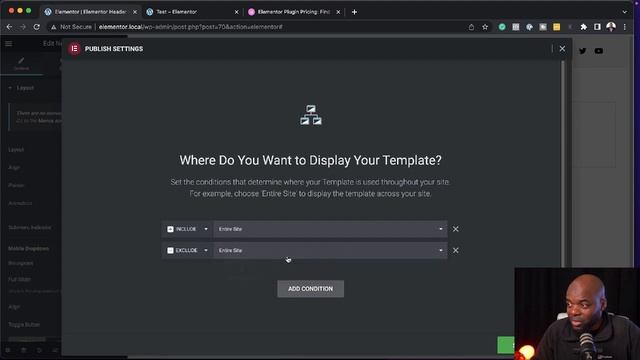Open the Chrome profile avatar menu
Image resolution: width=640 pixels, height=360 pixels.
(611, 27)
